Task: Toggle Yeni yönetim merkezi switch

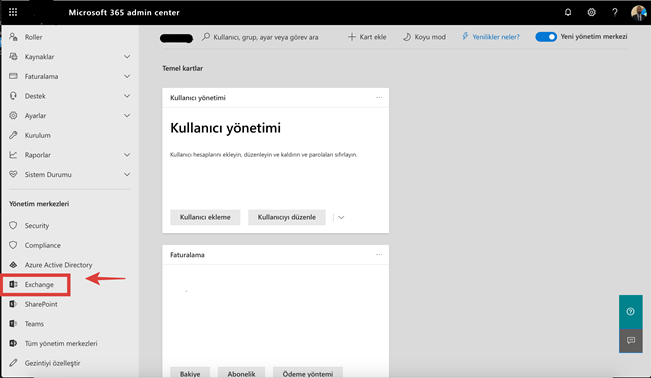Action: pyautogui.click(x=546, y=37)
